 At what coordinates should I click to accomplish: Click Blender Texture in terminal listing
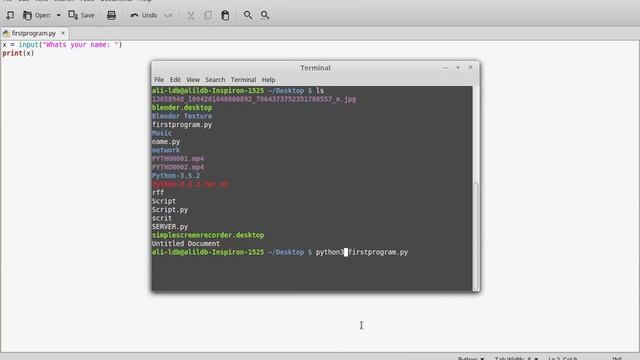click(x=182, y=116)
